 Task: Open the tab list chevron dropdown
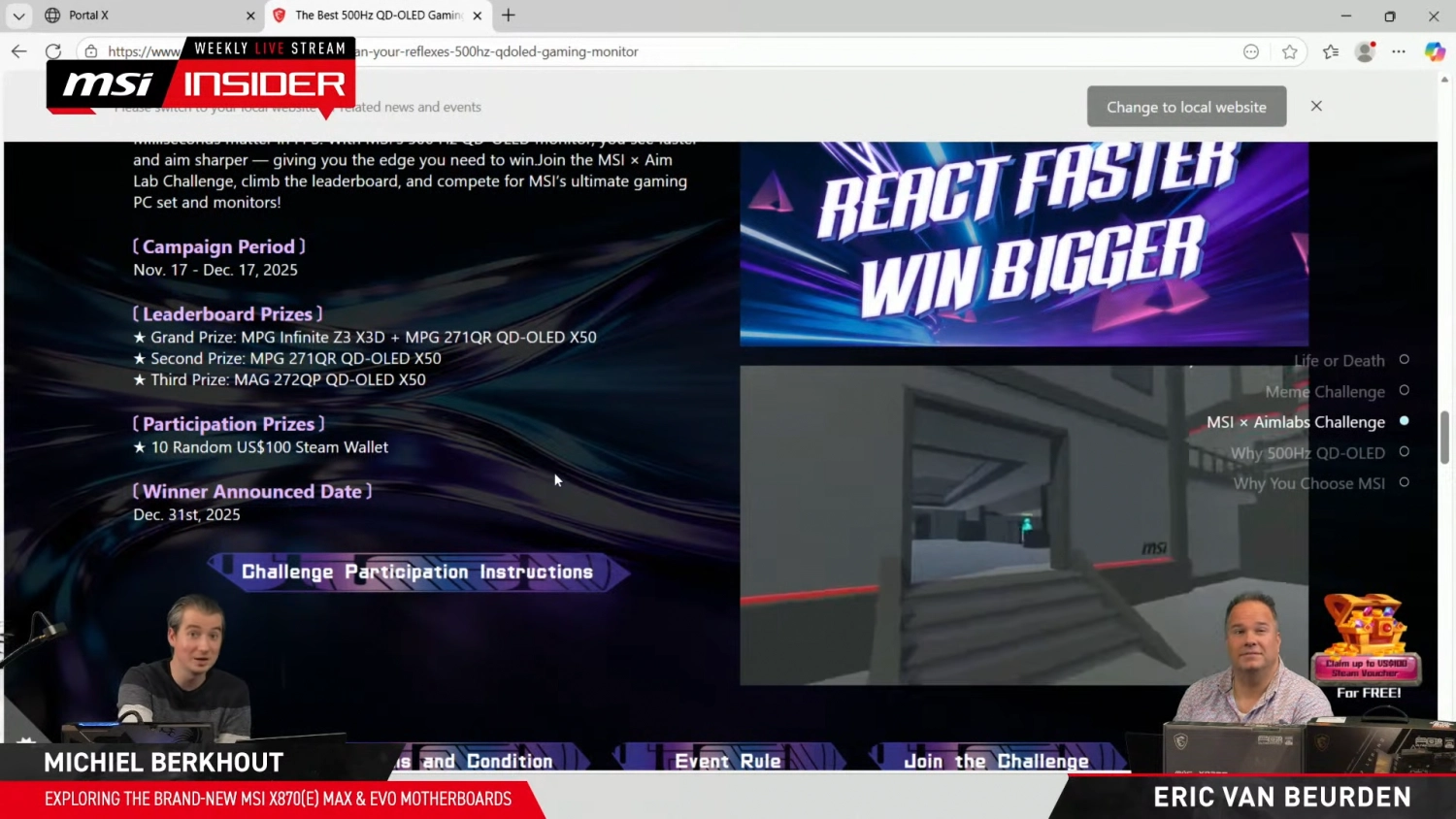(18, 16)
